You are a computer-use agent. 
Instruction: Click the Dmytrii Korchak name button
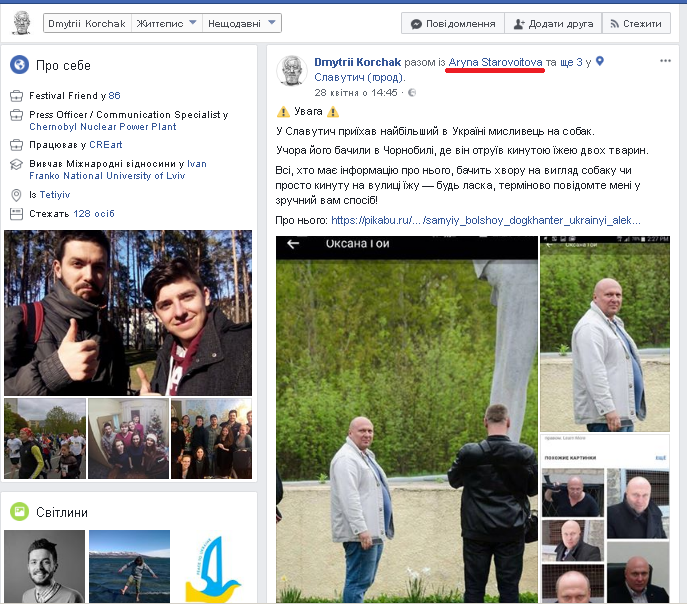87,23
